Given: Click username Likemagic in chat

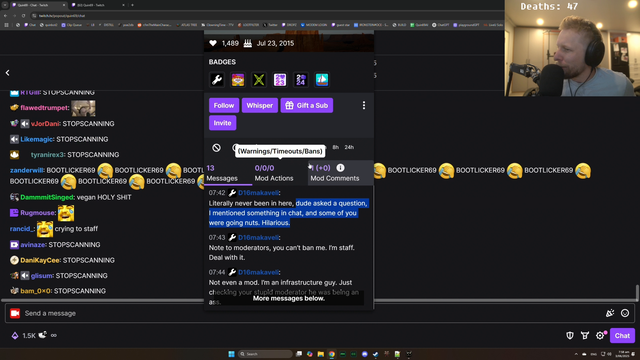Looking at the screenshot, I should [x=36, y=139].
